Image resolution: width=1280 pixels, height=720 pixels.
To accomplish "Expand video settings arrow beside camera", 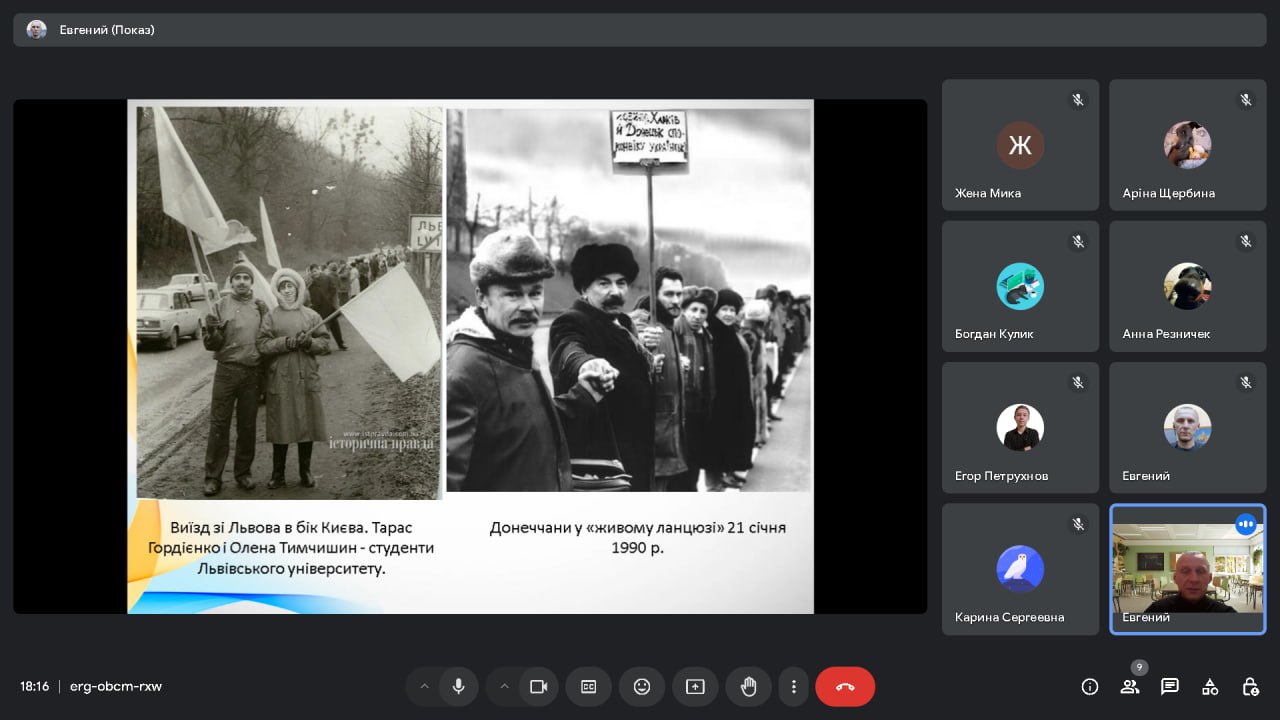I will click(x=504, y=686).
